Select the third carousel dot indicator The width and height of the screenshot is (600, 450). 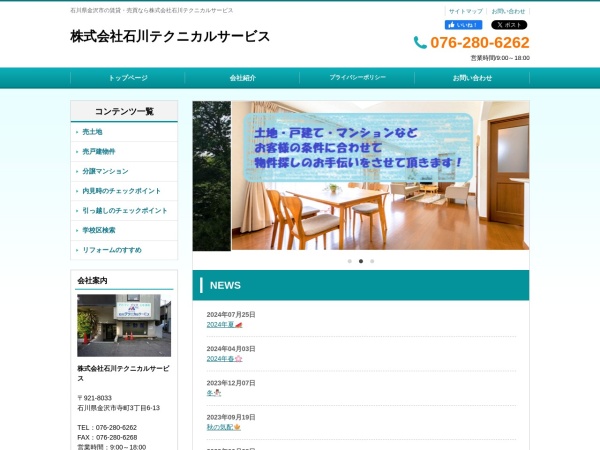372,261
